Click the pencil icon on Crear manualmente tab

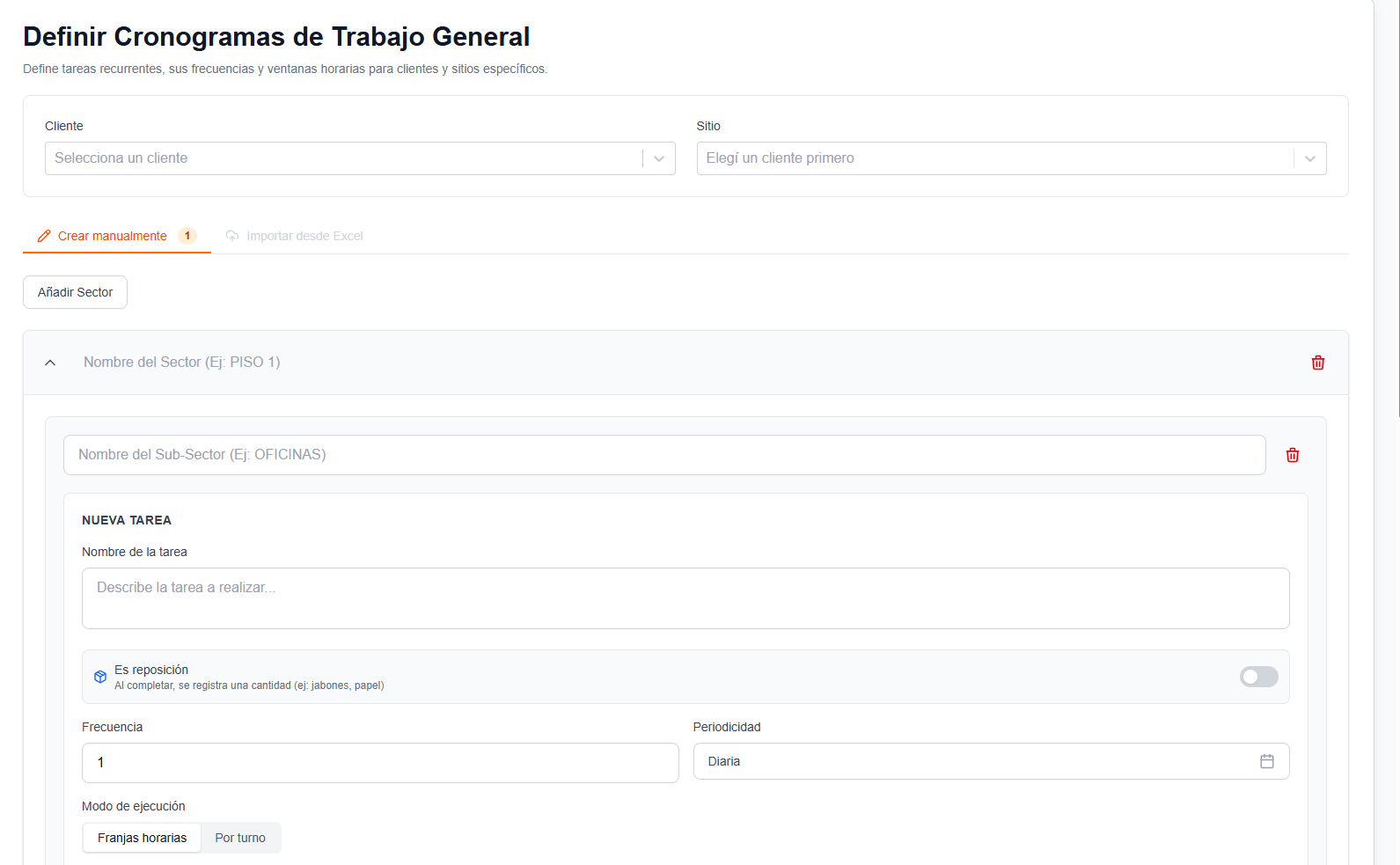pyautogui.click(x=44, y=236)
